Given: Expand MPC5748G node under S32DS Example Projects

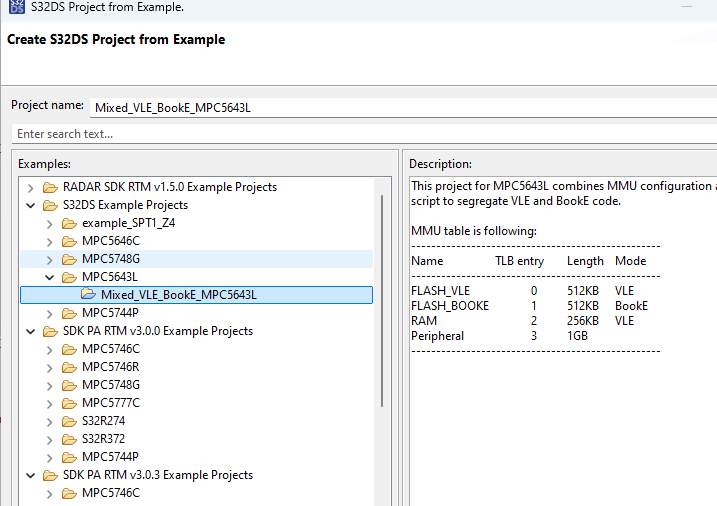Looking at the screenshot, I should point(49,260).
